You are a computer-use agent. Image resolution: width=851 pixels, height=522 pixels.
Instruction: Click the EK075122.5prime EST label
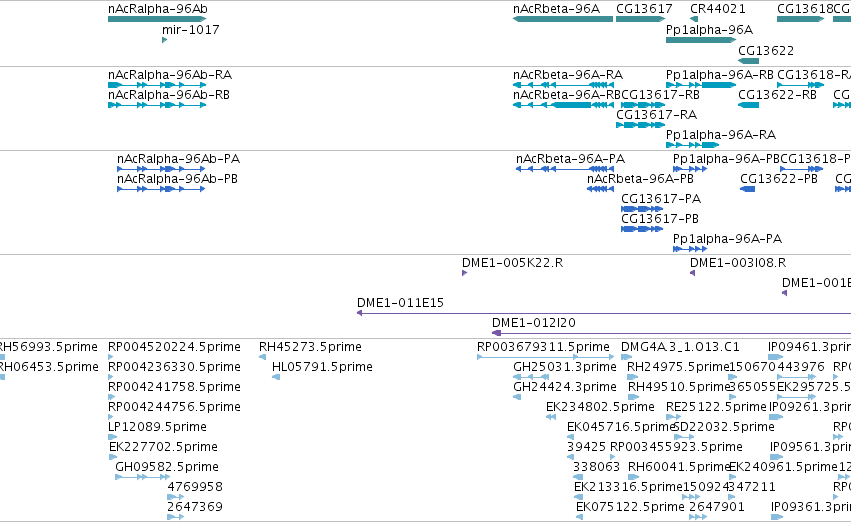coord(630,507)
